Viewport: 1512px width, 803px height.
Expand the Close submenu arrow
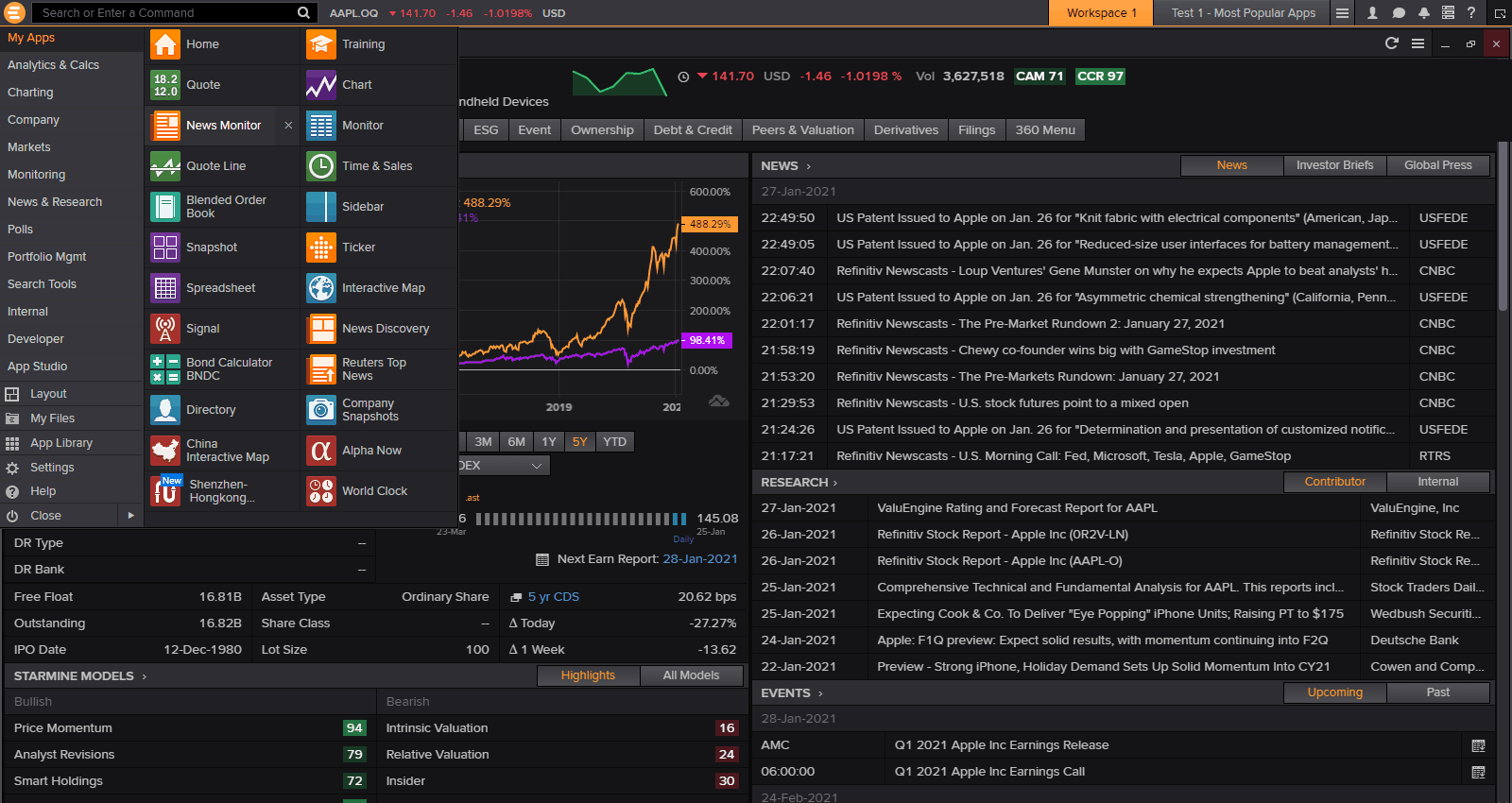pos(130,516)
